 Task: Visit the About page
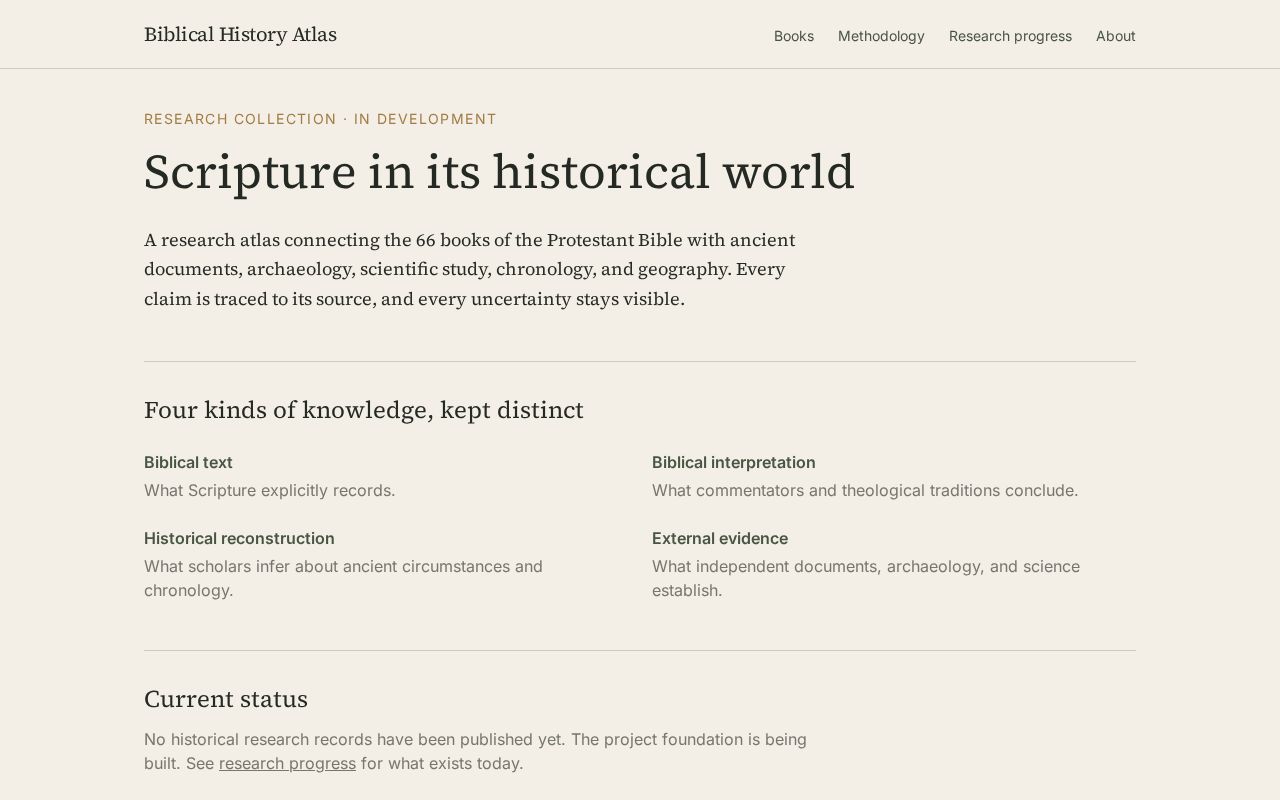1115,36
